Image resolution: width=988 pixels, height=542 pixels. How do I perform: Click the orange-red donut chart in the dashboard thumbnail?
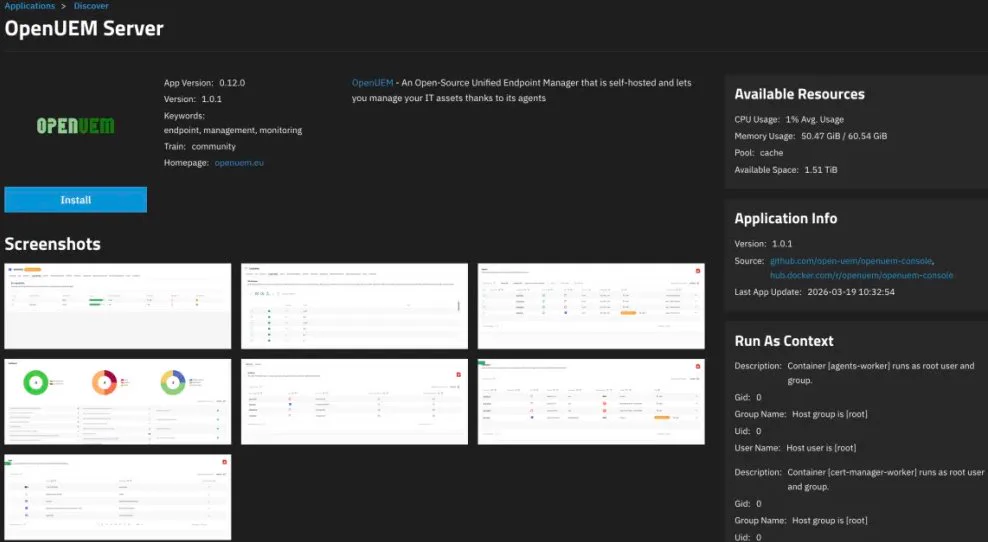pos(105,383)
